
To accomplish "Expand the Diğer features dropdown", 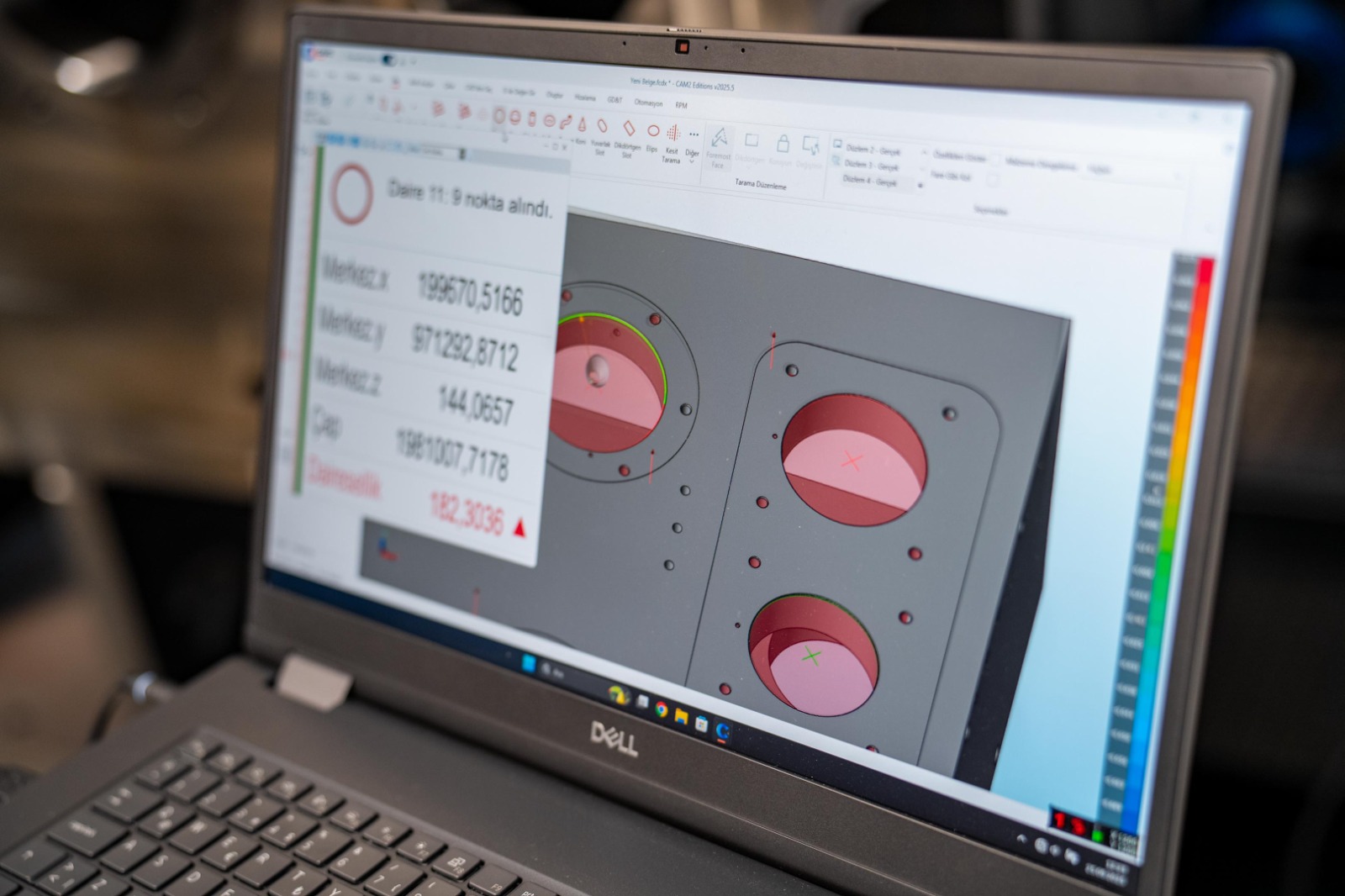I will [693, 136].
